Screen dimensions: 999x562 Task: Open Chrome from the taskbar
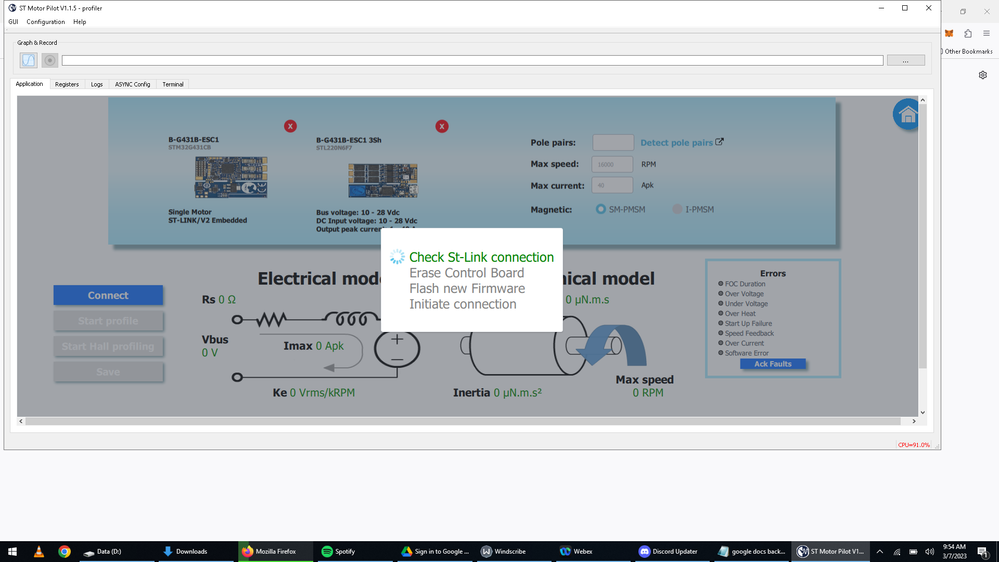pos(64,552)
